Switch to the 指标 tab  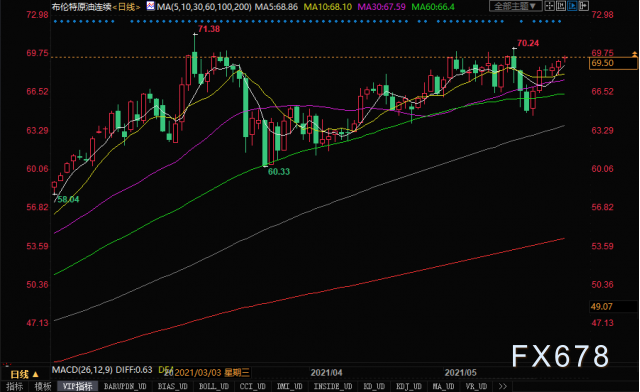[x=15, y=386]
